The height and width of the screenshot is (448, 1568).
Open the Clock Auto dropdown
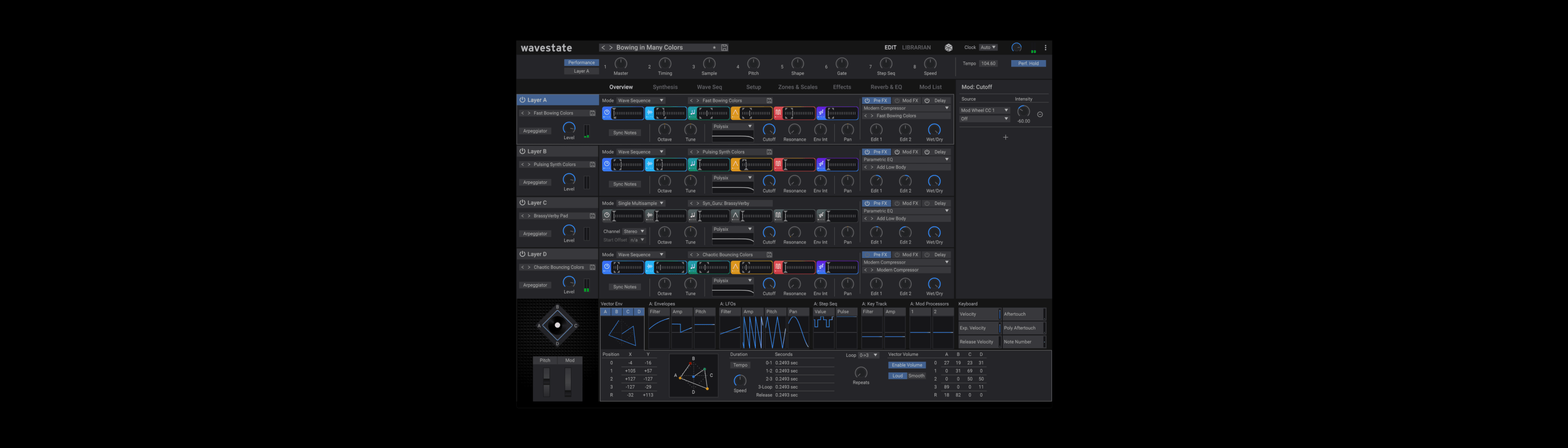(988, 47)
